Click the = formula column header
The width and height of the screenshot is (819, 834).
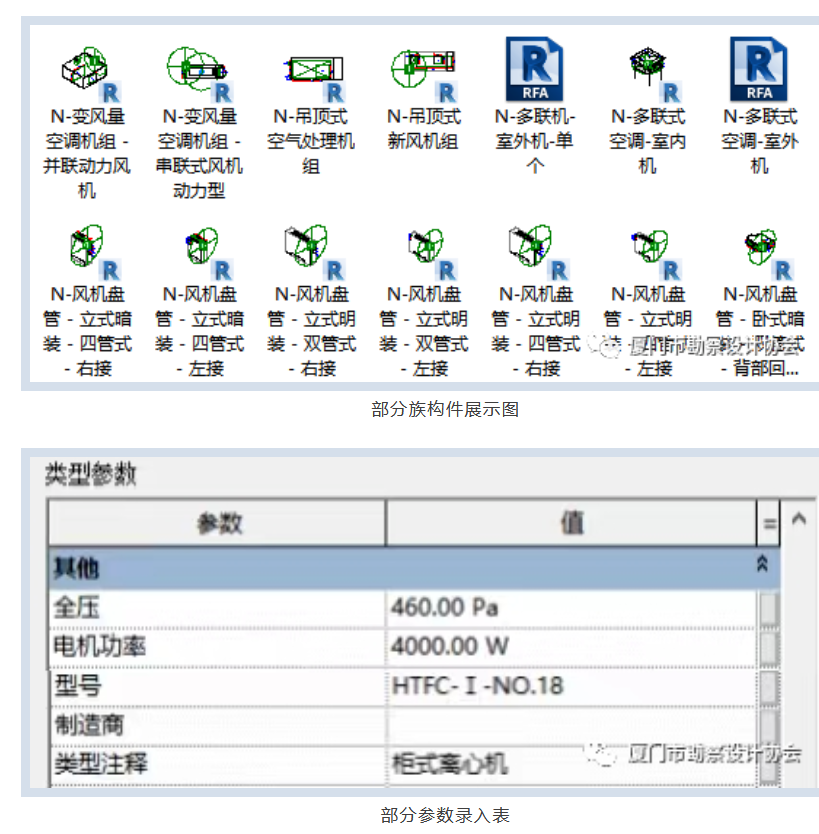coord(768,523)
